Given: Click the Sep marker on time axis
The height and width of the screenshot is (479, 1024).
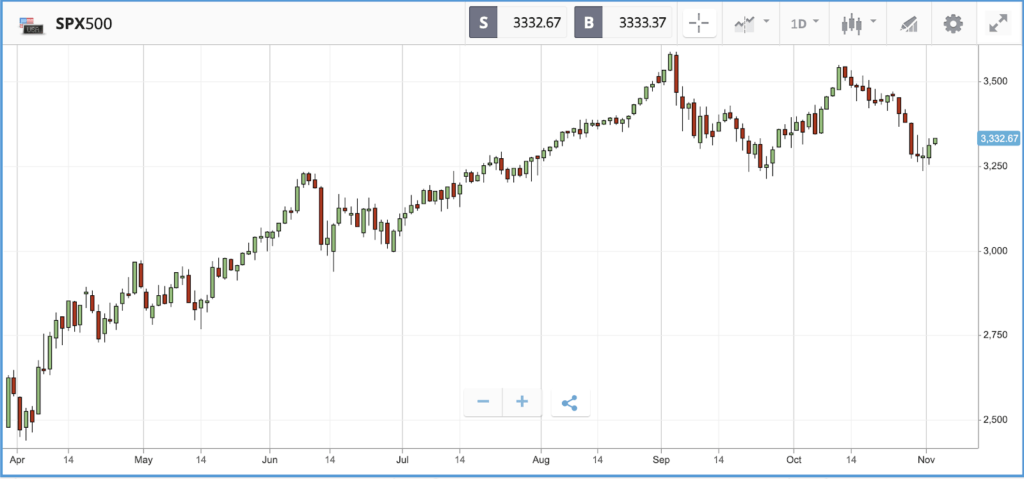Looking at the screenshot, I should [661, 460].
